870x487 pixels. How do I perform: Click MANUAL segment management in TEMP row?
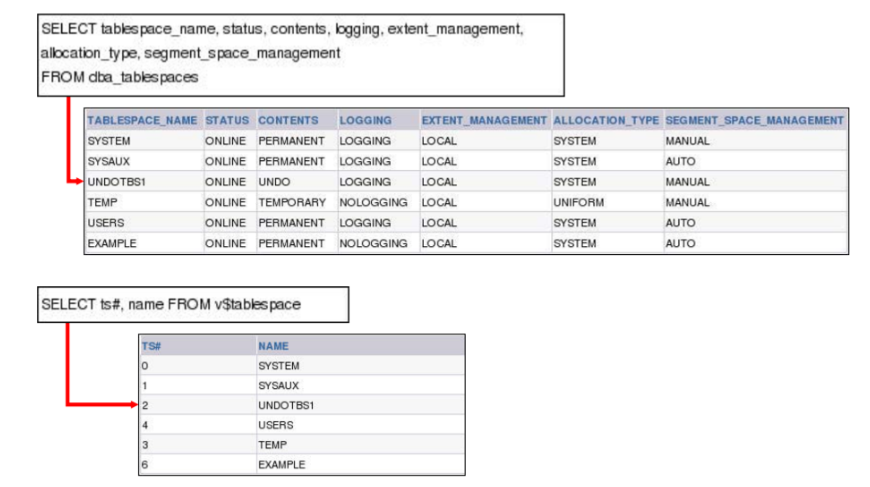pos(687,202)
